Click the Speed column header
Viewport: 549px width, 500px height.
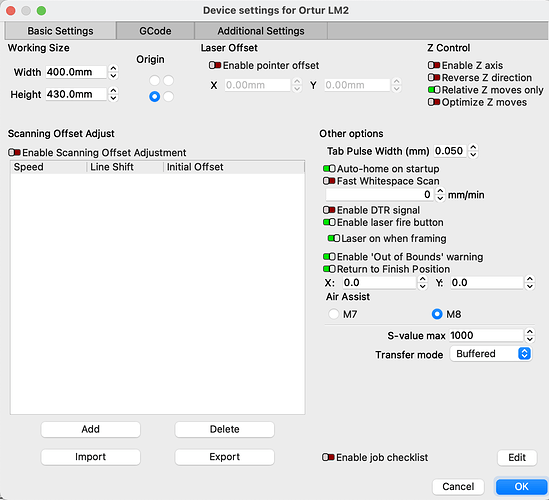pos(48,167)
